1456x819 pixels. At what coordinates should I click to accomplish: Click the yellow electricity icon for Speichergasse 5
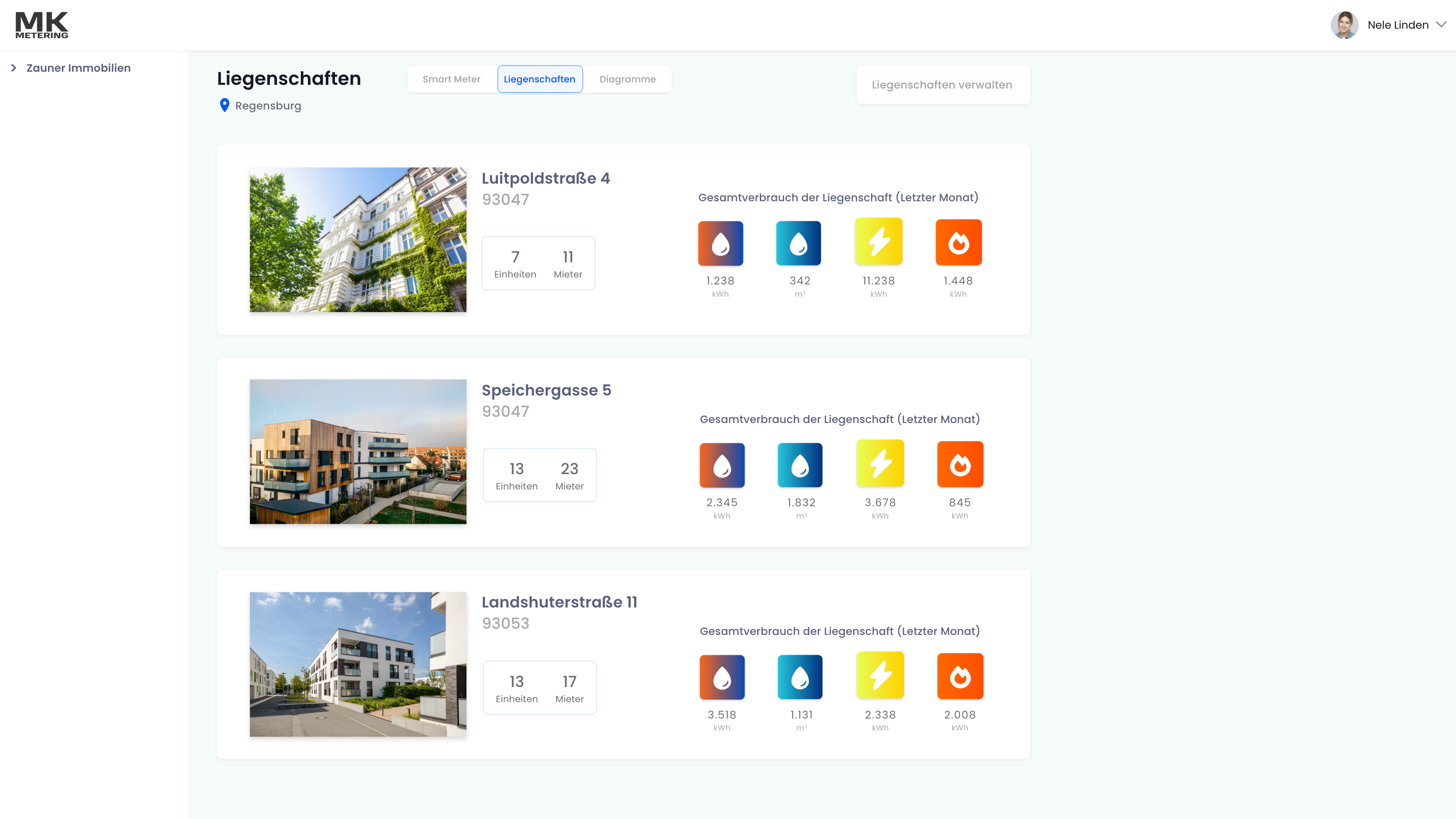tap(880, 464)
